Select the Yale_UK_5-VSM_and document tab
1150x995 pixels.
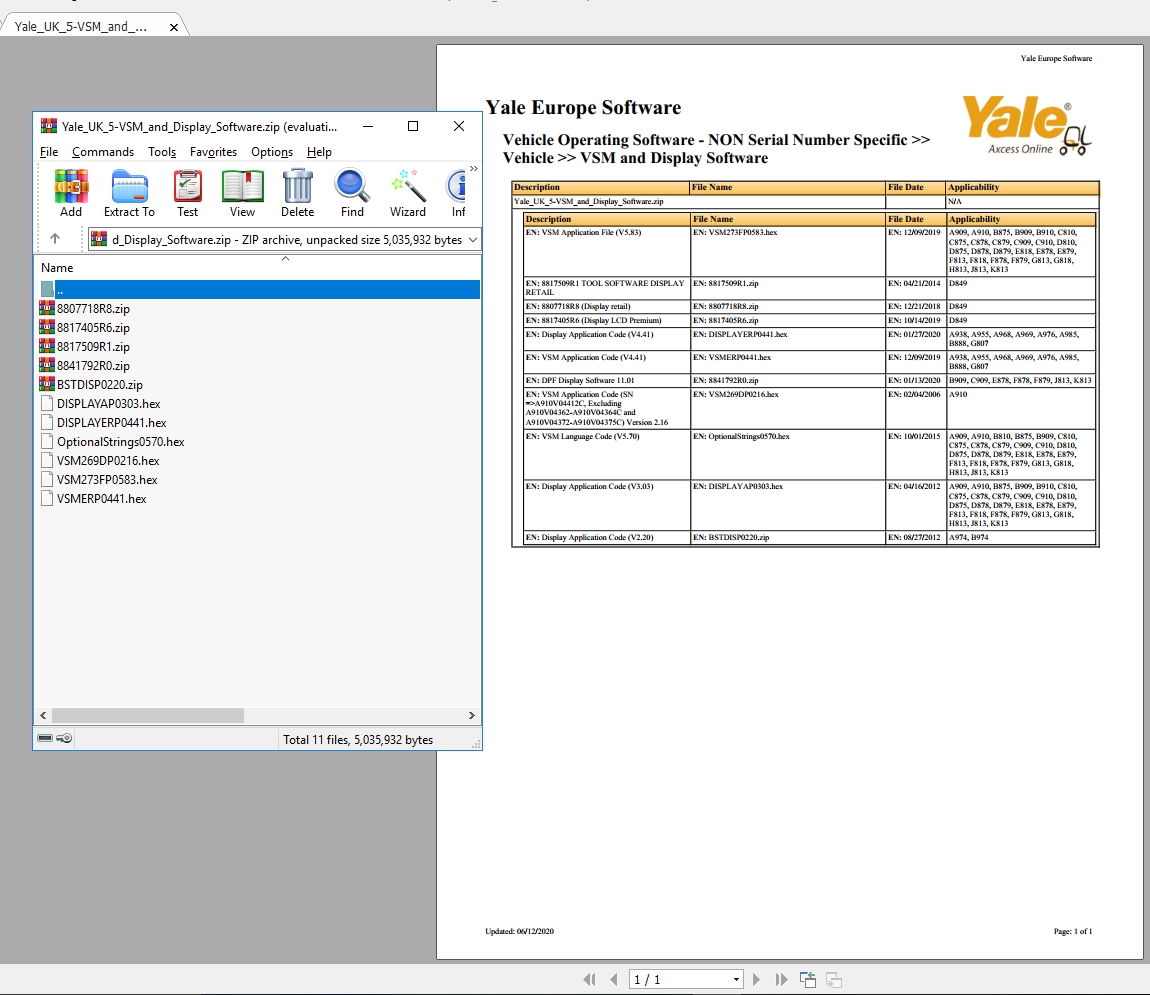pos(81,26)
